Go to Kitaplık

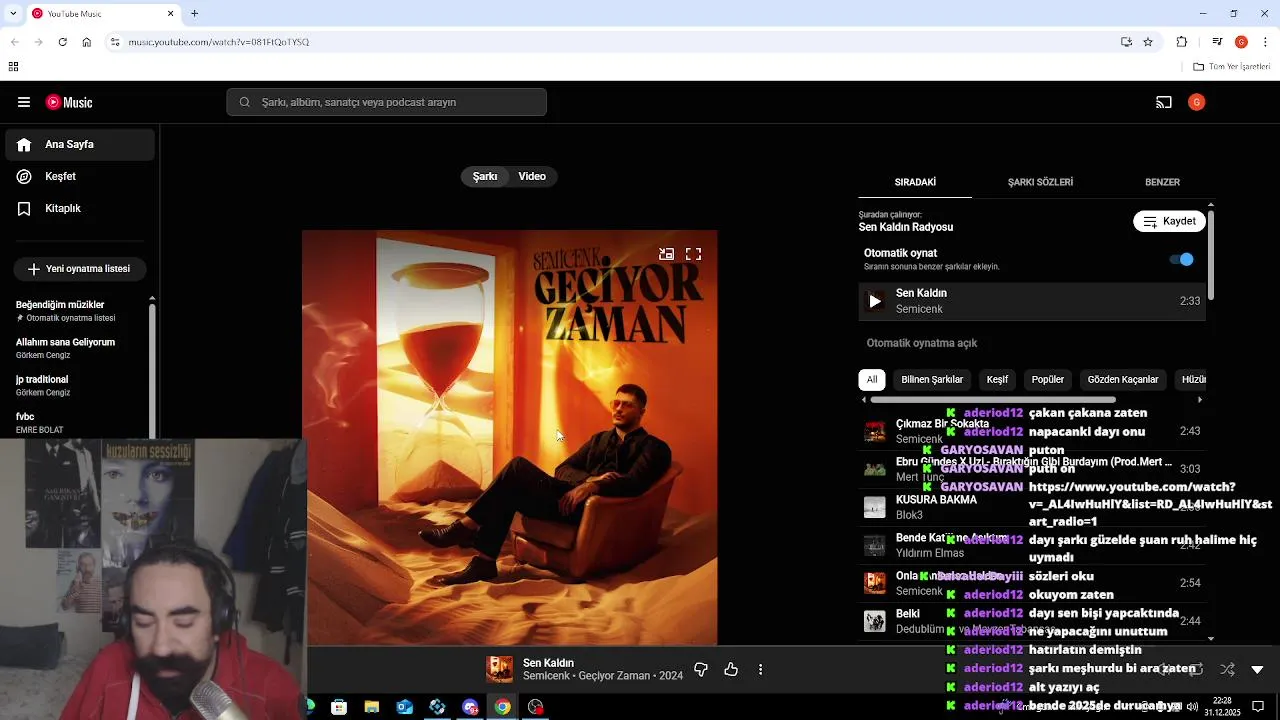click(x=80, y=208)
